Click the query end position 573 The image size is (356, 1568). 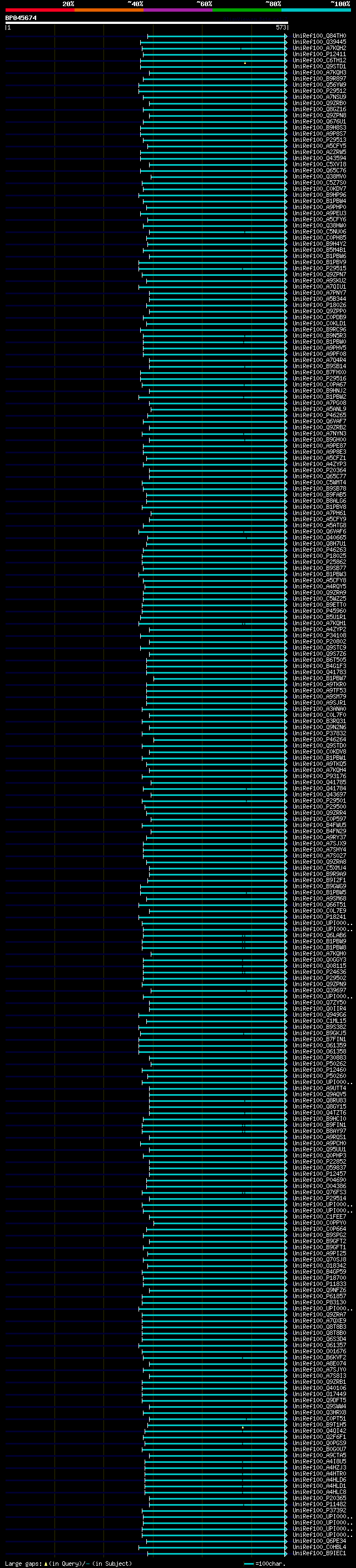(281, 27)
